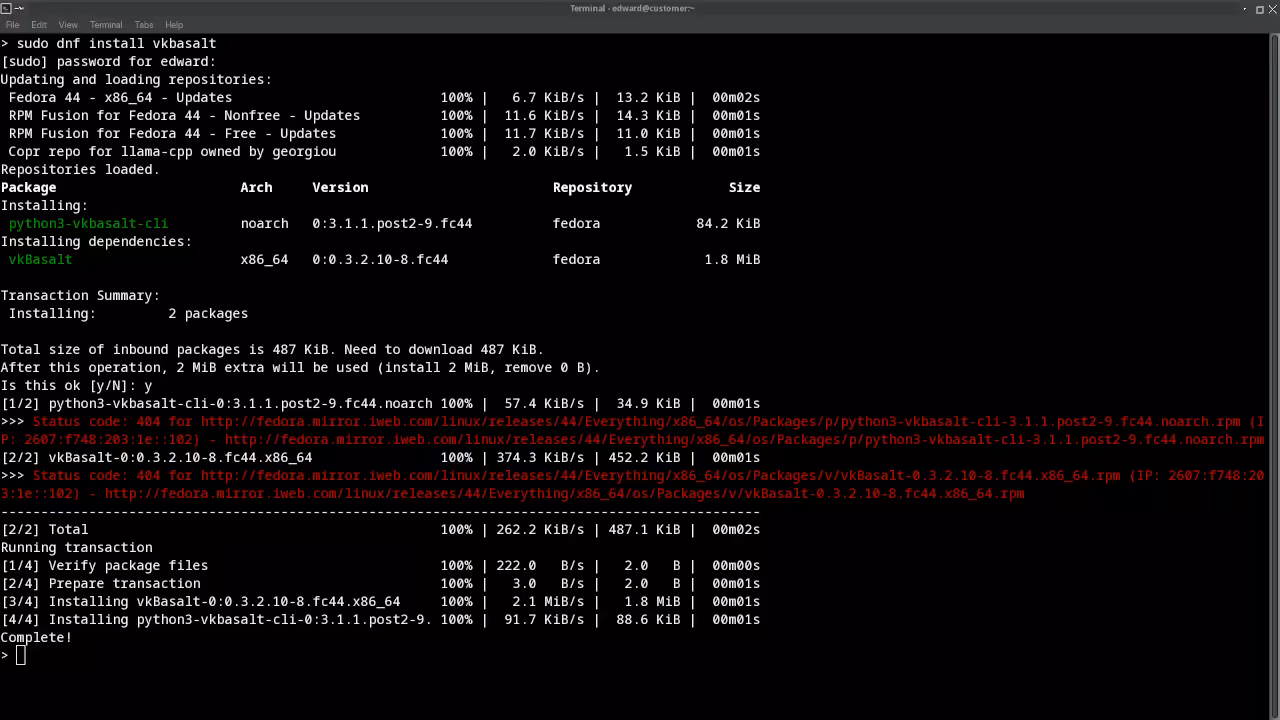This screenshot has width=1280, height=720.
Task: Click '[2/4] Prepare transaction' line
Action: tap(380, 583)
